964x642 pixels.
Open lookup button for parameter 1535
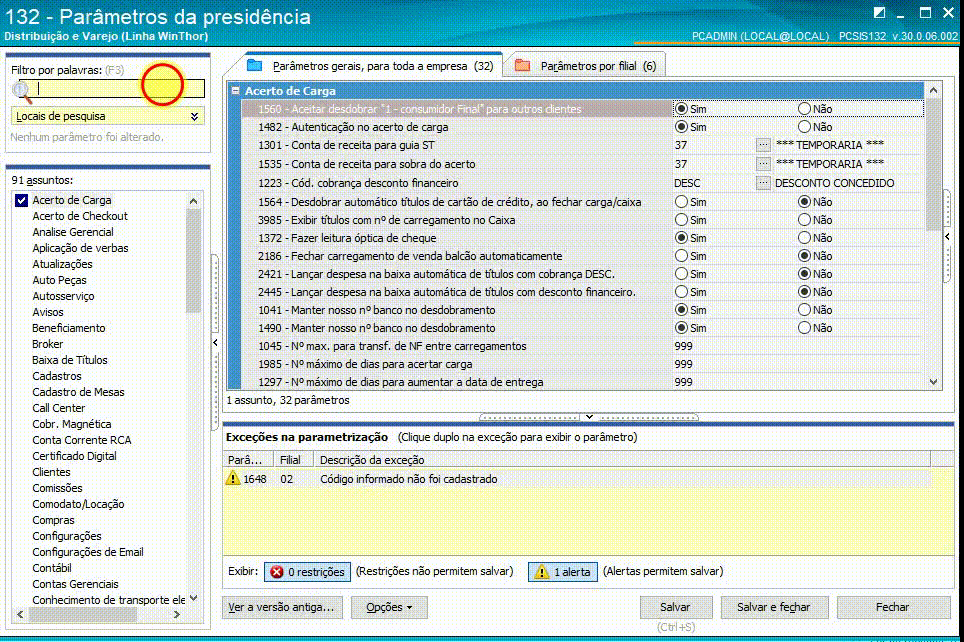pos(763,164)
